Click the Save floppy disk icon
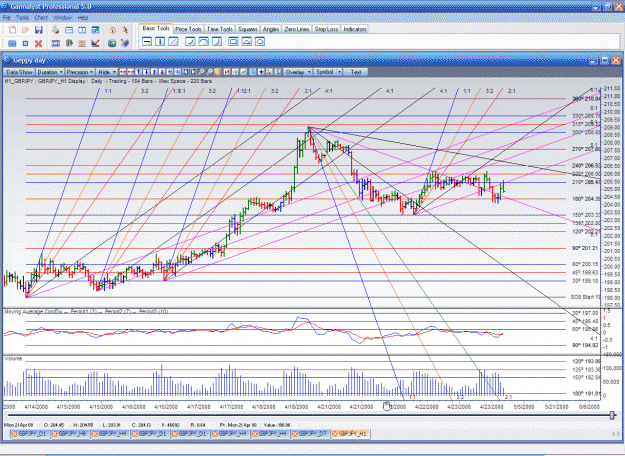This screenshot has width=625, height=456. pos(39,30)
